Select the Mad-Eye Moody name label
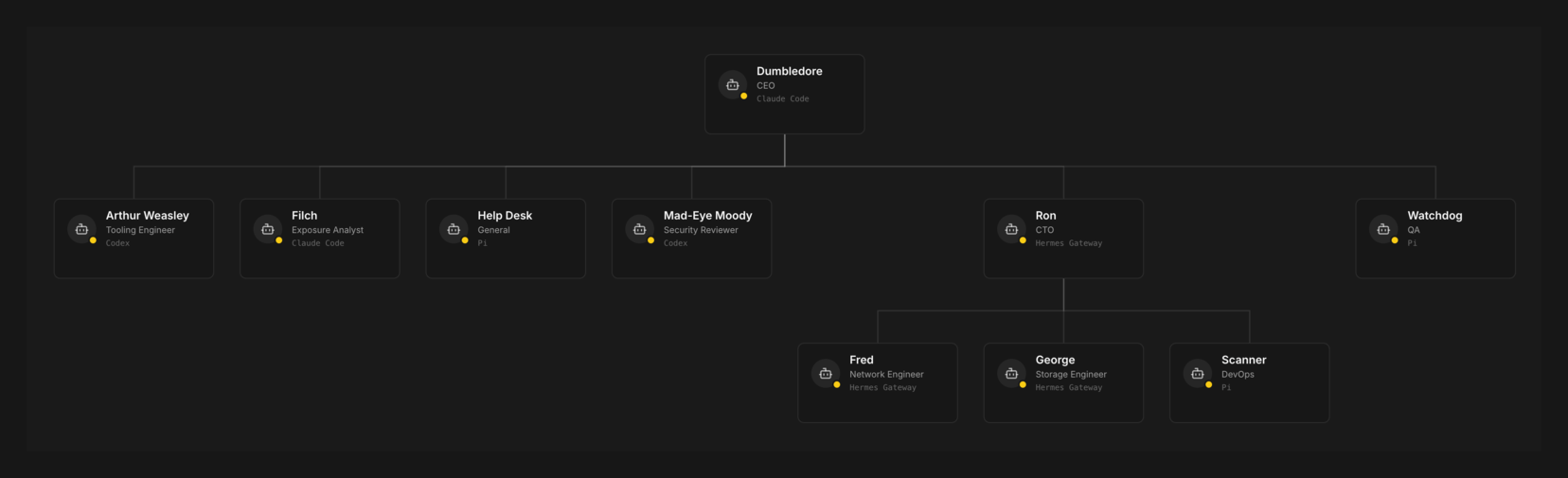This screenshot has width=1568, height=478. (x=708, y=216)
